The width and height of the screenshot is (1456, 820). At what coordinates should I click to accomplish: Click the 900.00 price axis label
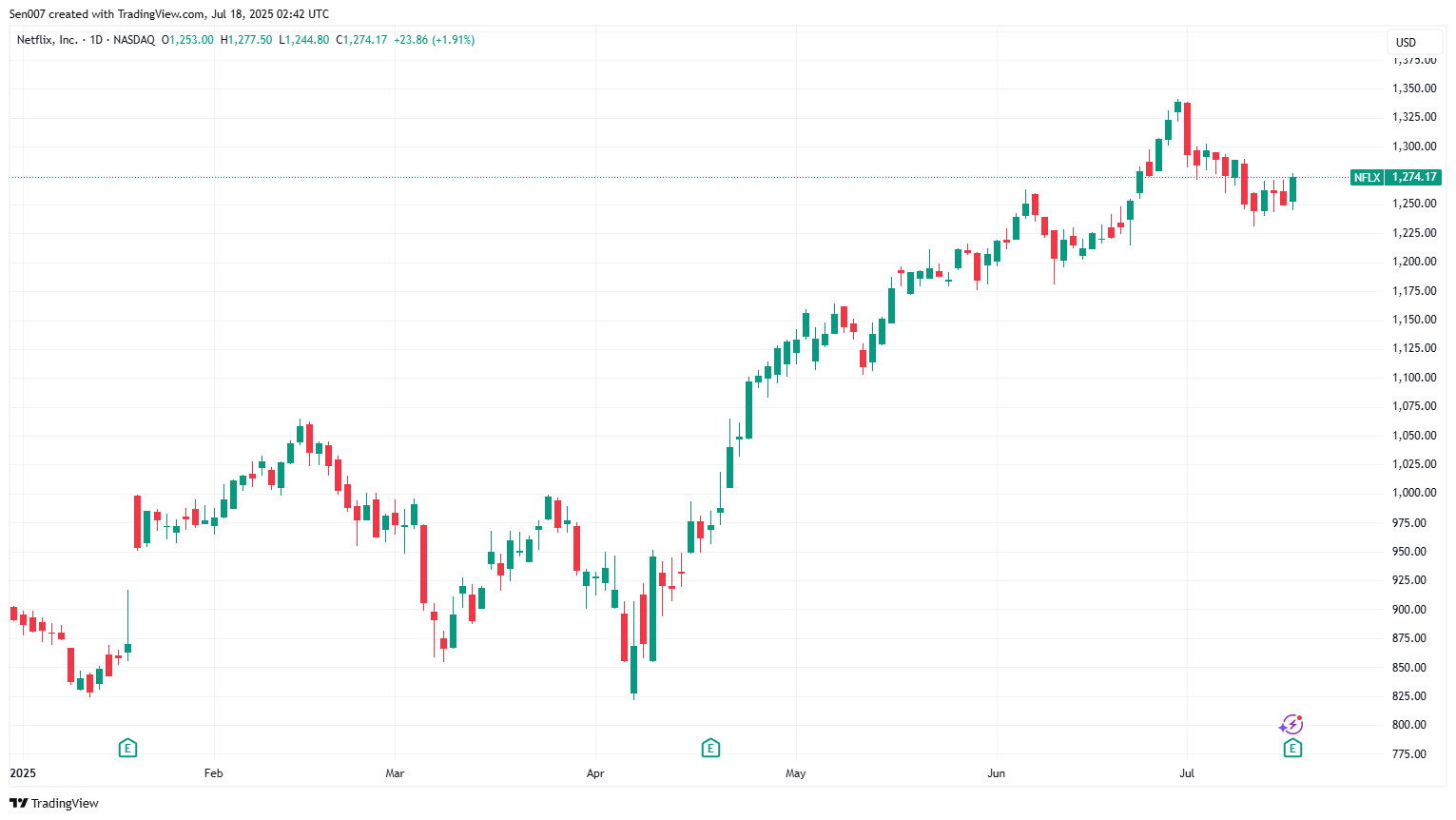pos(1409,609)
